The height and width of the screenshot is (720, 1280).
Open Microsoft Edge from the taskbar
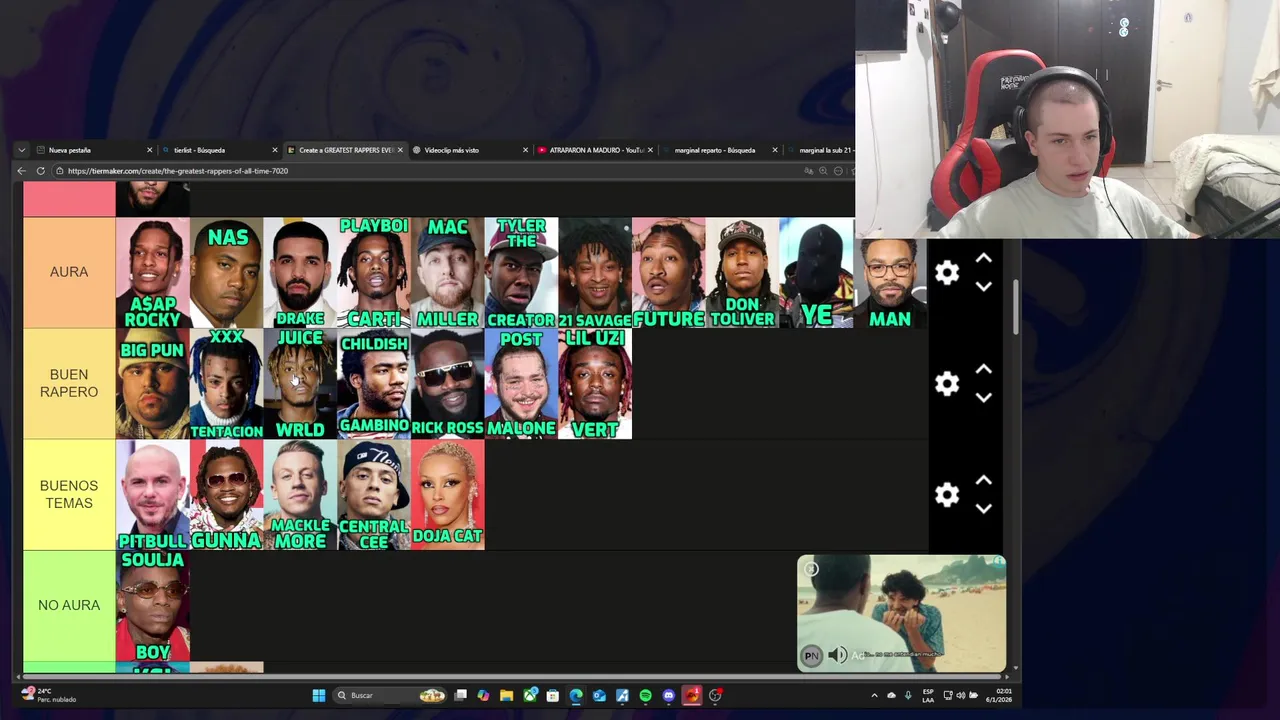click(x=576, y=695)
